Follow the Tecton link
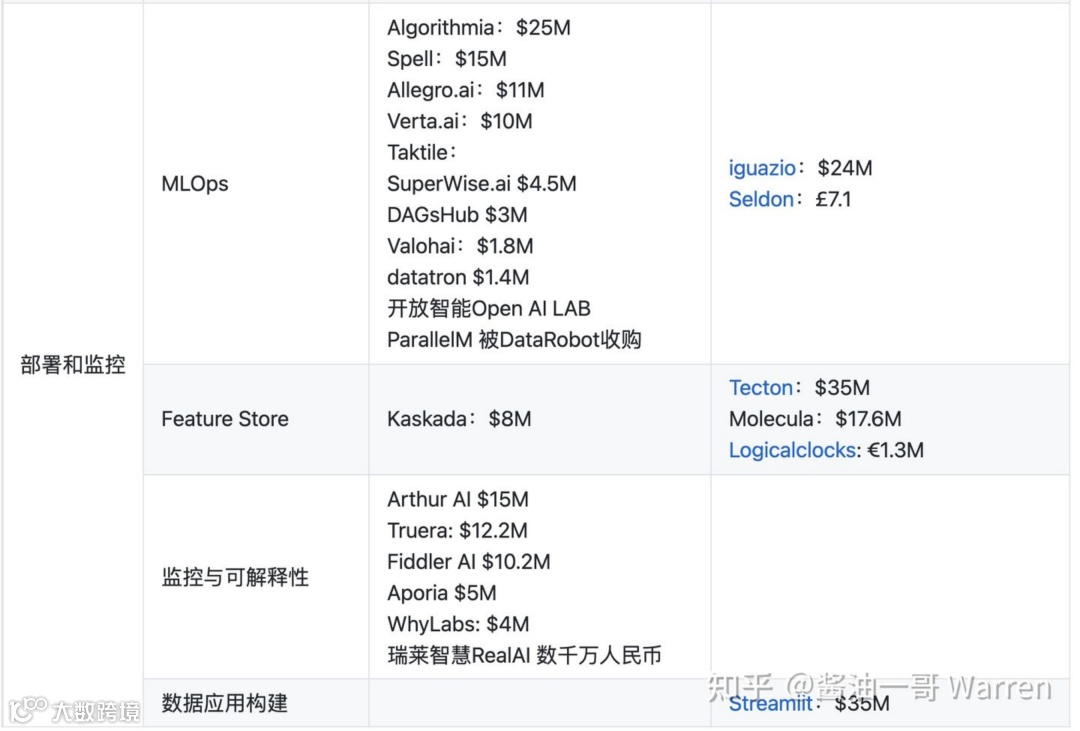This screenshot has height=731, width=1080. click(x=761, y=387)
